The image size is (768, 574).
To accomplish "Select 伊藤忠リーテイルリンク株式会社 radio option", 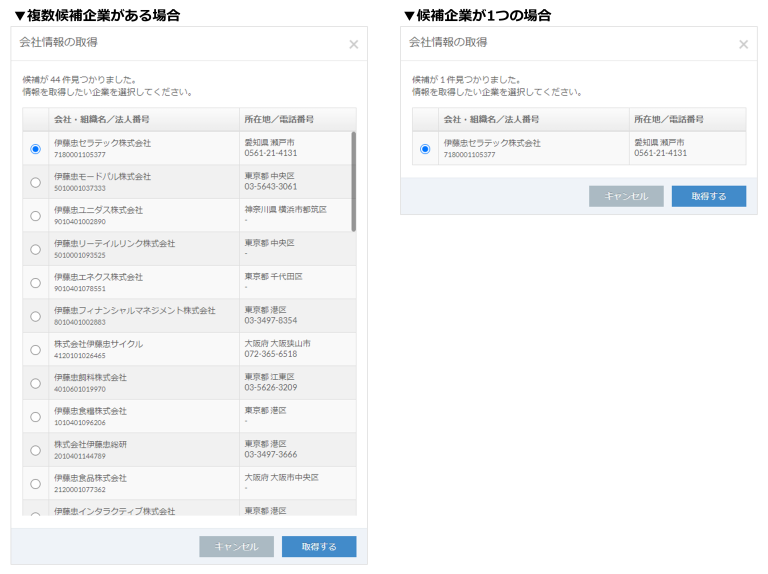I will (35, 249).
